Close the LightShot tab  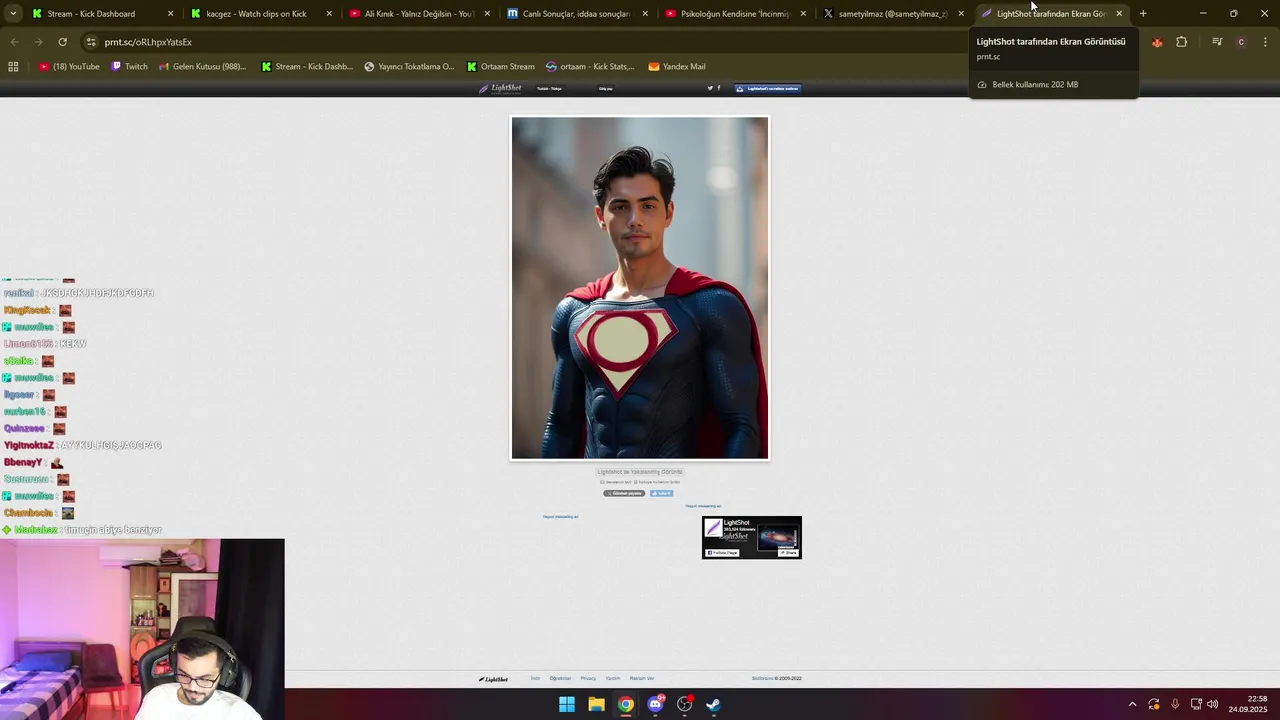[x=1119, y=14]
